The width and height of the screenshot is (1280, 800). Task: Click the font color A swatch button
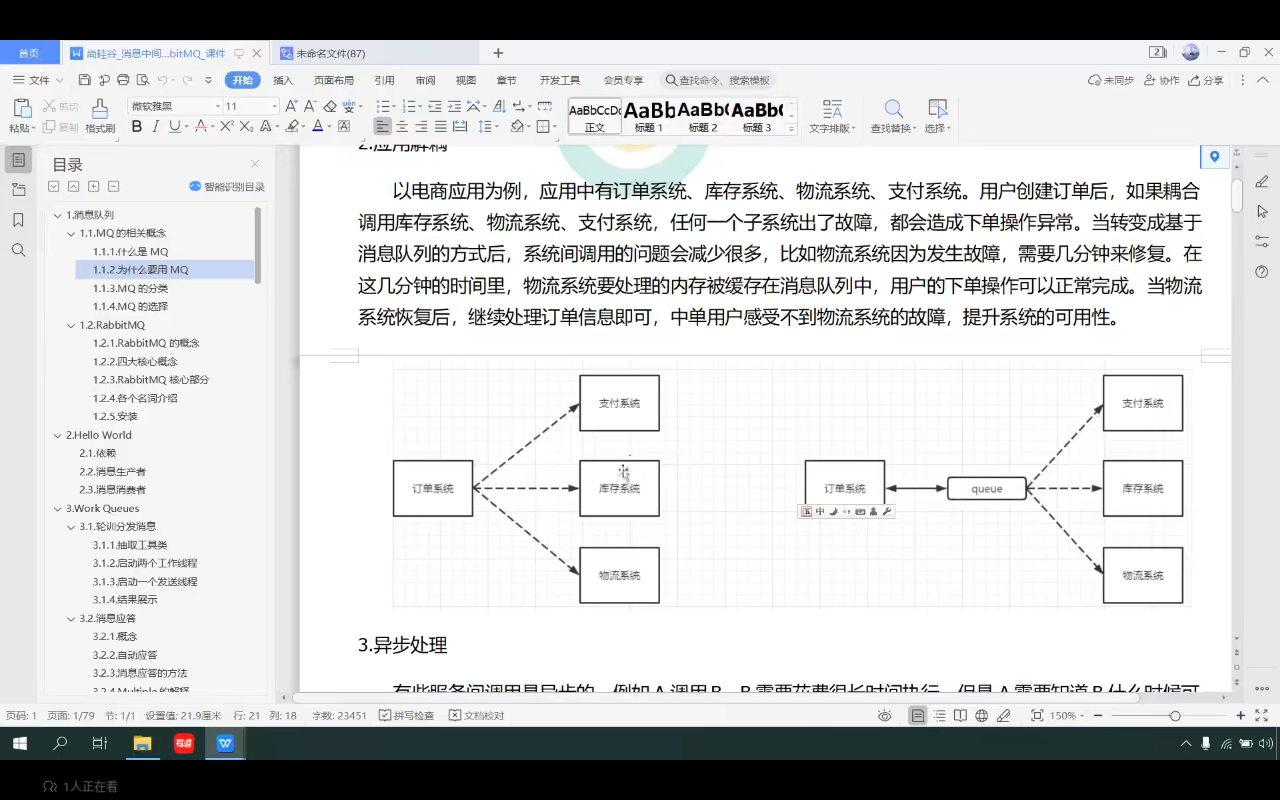click(x=316, y=127)
